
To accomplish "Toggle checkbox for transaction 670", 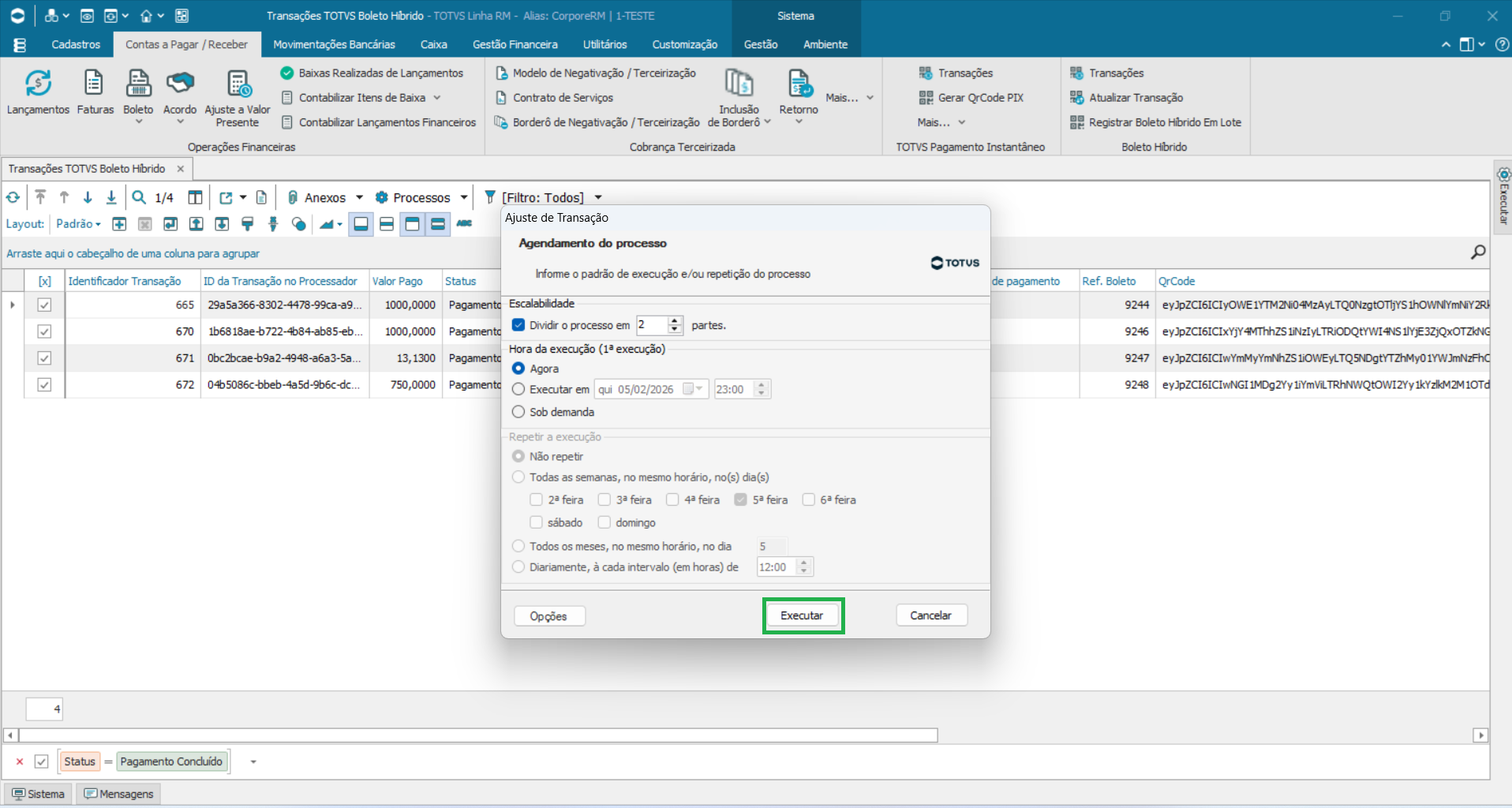I will [44, 331].
